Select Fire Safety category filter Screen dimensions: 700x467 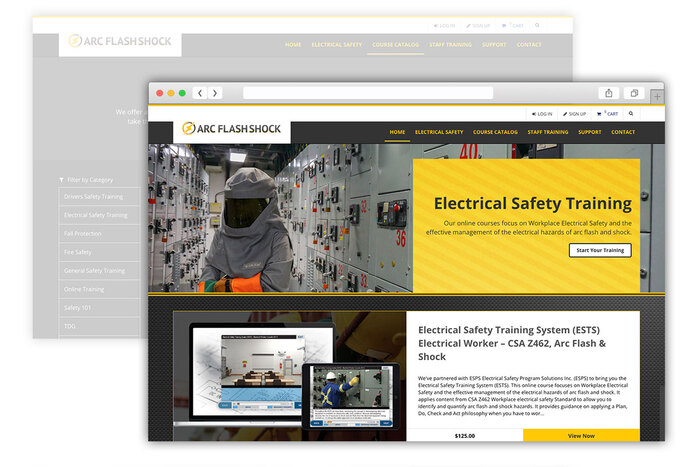pyautogui.click(x=99, y=252)
